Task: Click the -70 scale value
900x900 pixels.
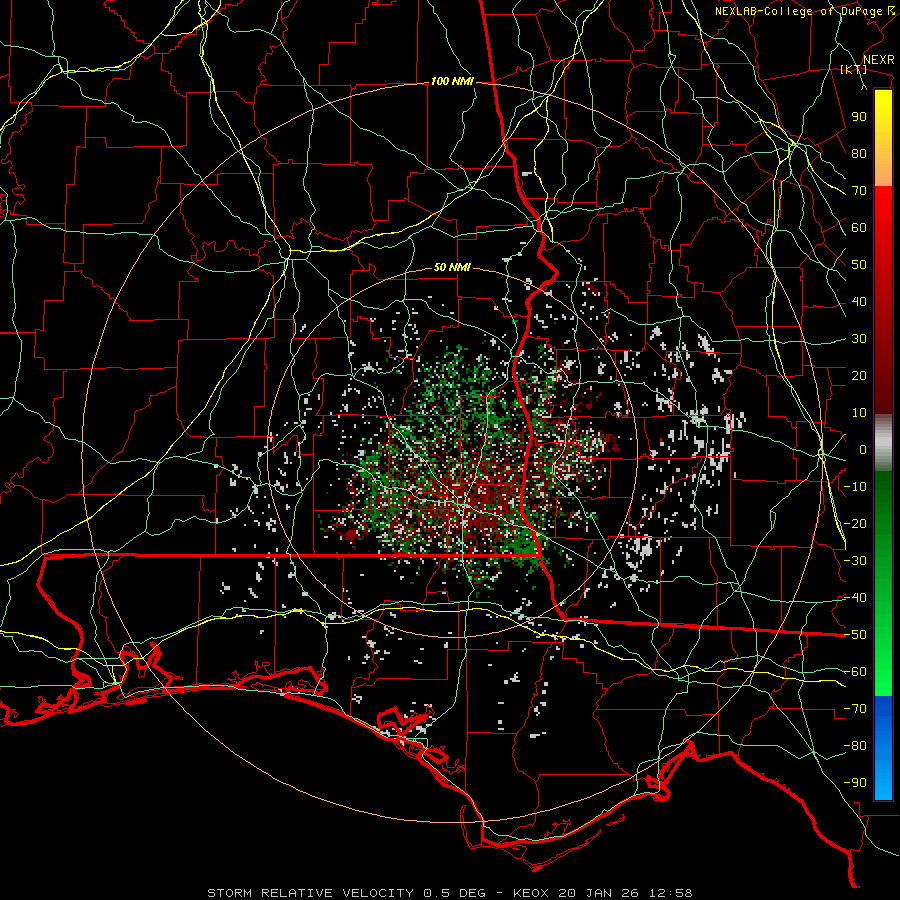Action: click(x=855, y=709)
